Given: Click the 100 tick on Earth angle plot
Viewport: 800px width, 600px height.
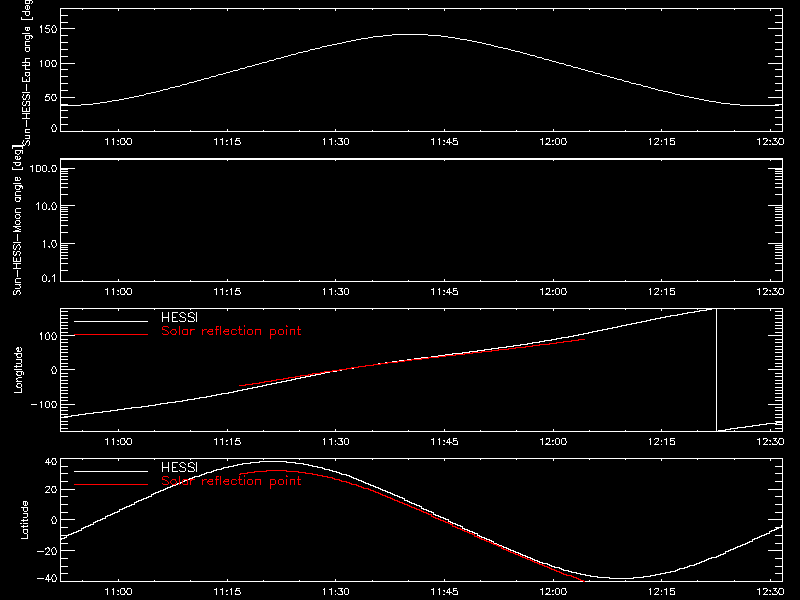Looking at the screenshot, I should [x=48, y=64].
